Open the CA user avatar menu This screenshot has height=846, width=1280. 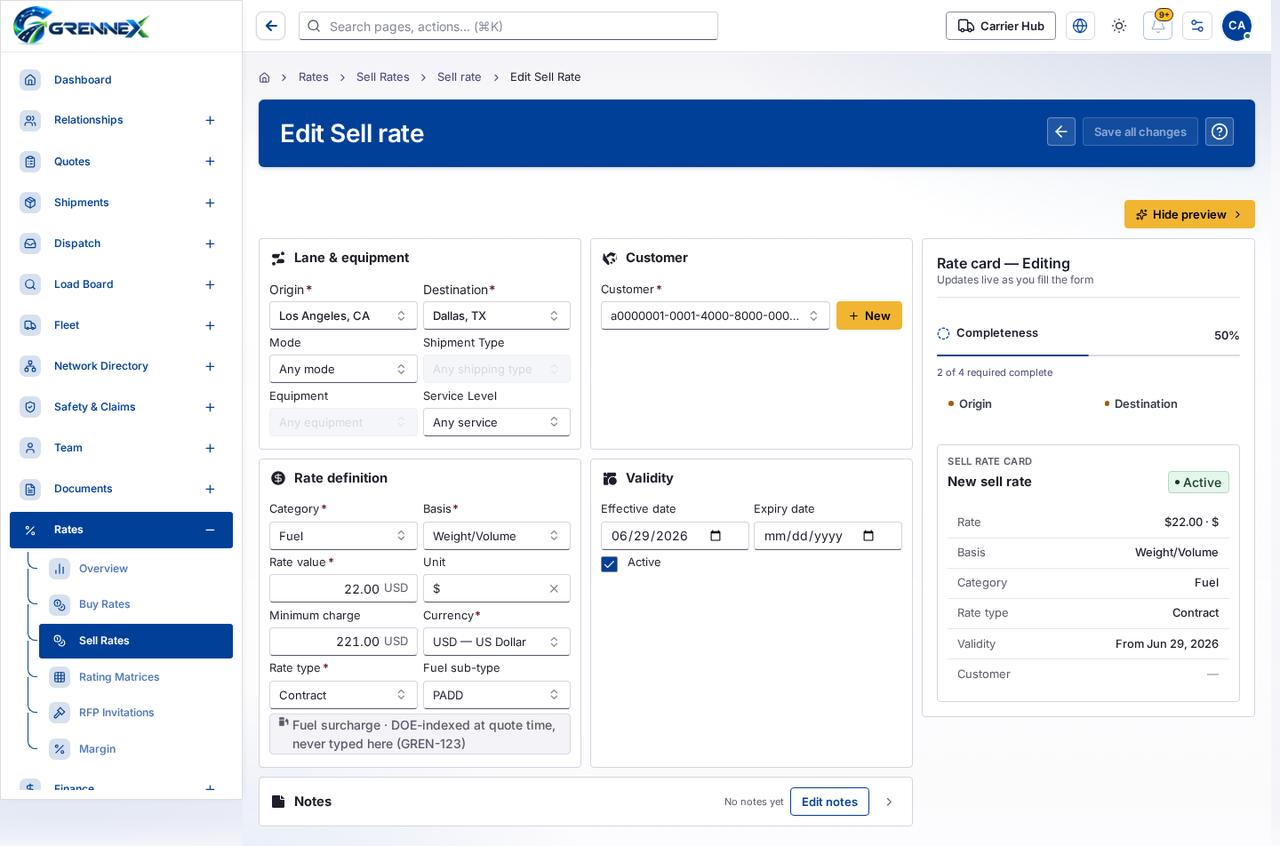pos(1237,26)
